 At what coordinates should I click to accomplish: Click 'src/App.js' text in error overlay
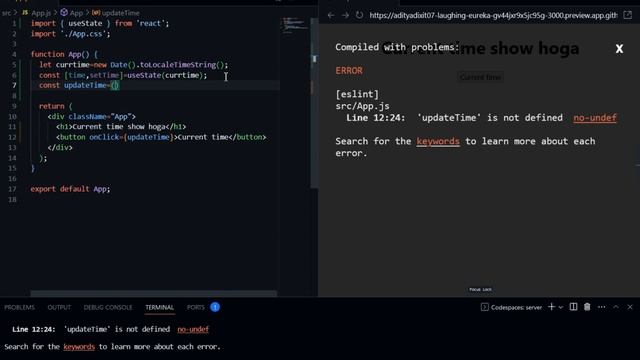tap(362, 106)
